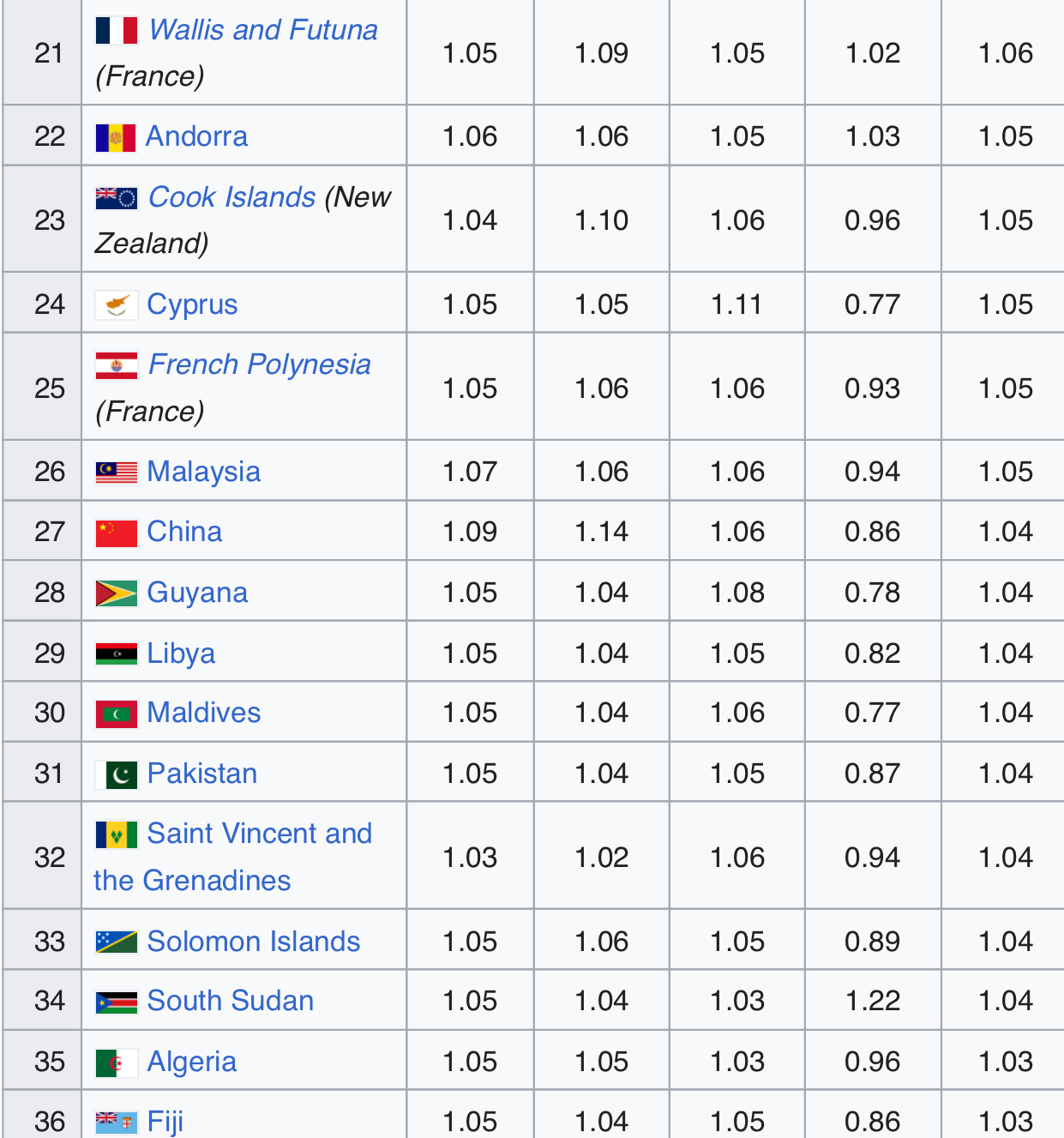Click the Malaysia flag icon
Image resolution: width=1064 pixels, height=1138 pixels.
(116, 473)
